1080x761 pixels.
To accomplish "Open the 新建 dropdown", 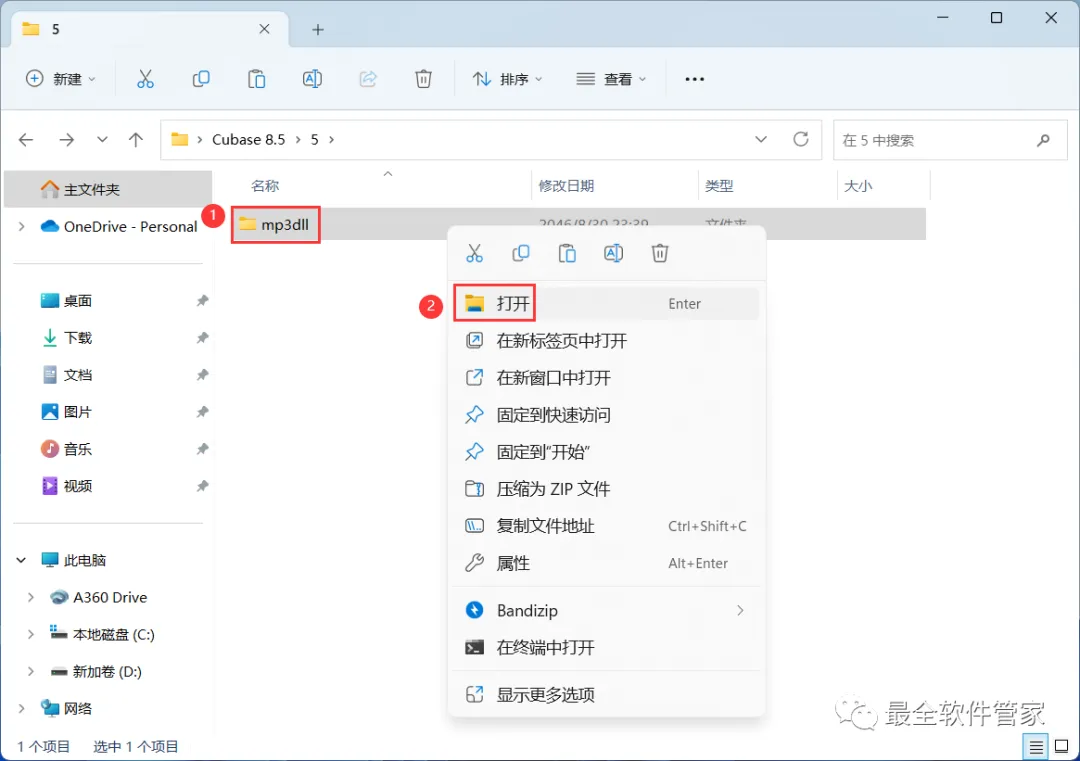I will tap(61, 79).
